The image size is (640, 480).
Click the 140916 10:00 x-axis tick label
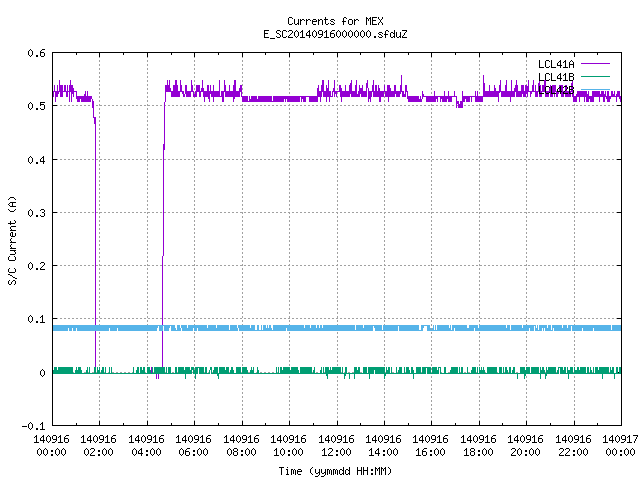[x=288, y=446]
